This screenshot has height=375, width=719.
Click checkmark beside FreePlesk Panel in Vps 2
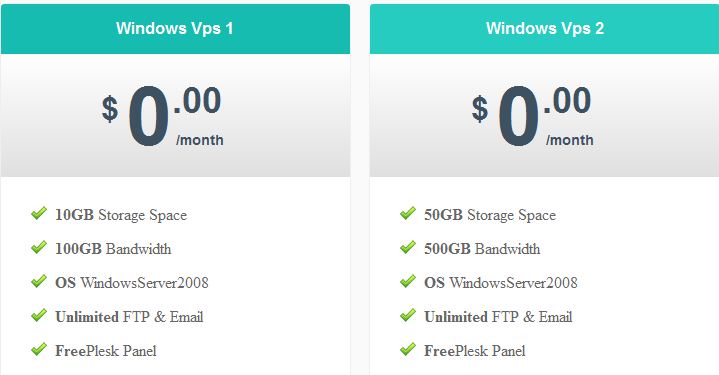[408, 349]
